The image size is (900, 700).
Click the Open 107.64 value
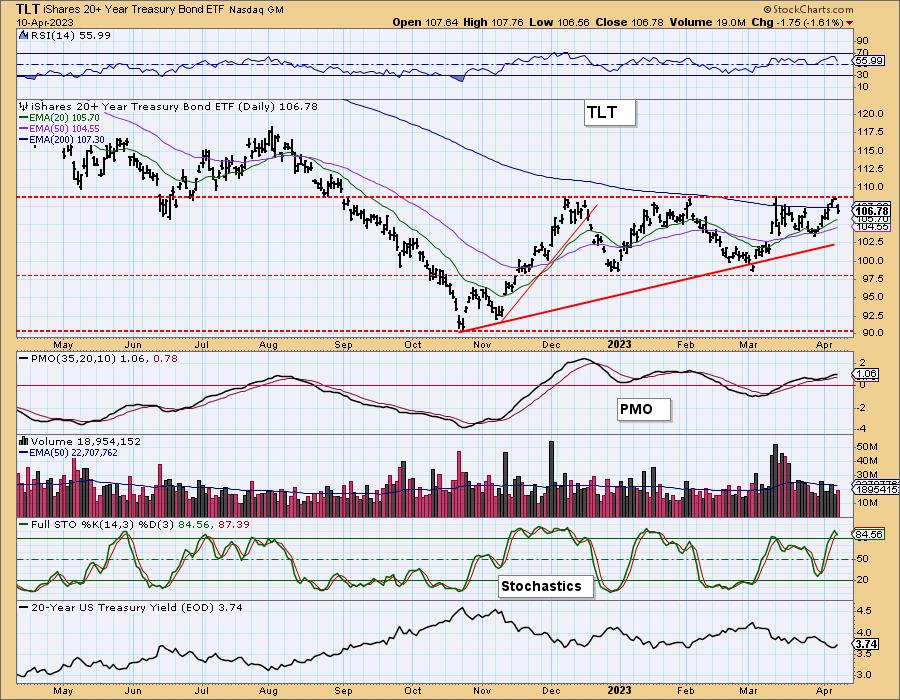click(x=425, y=22)
